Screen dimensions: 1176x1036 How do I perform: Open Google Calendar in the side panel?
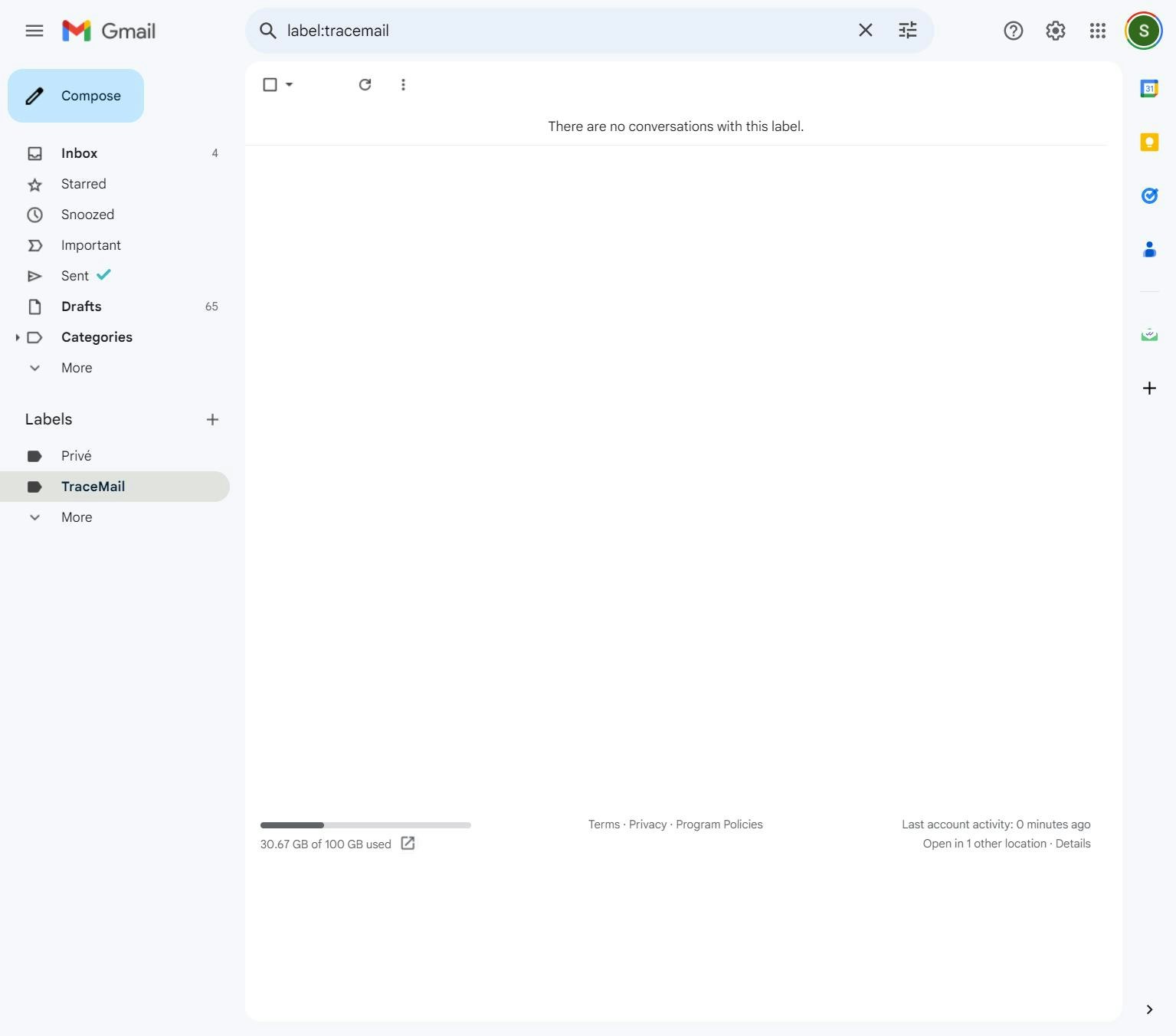(1148, 88)
